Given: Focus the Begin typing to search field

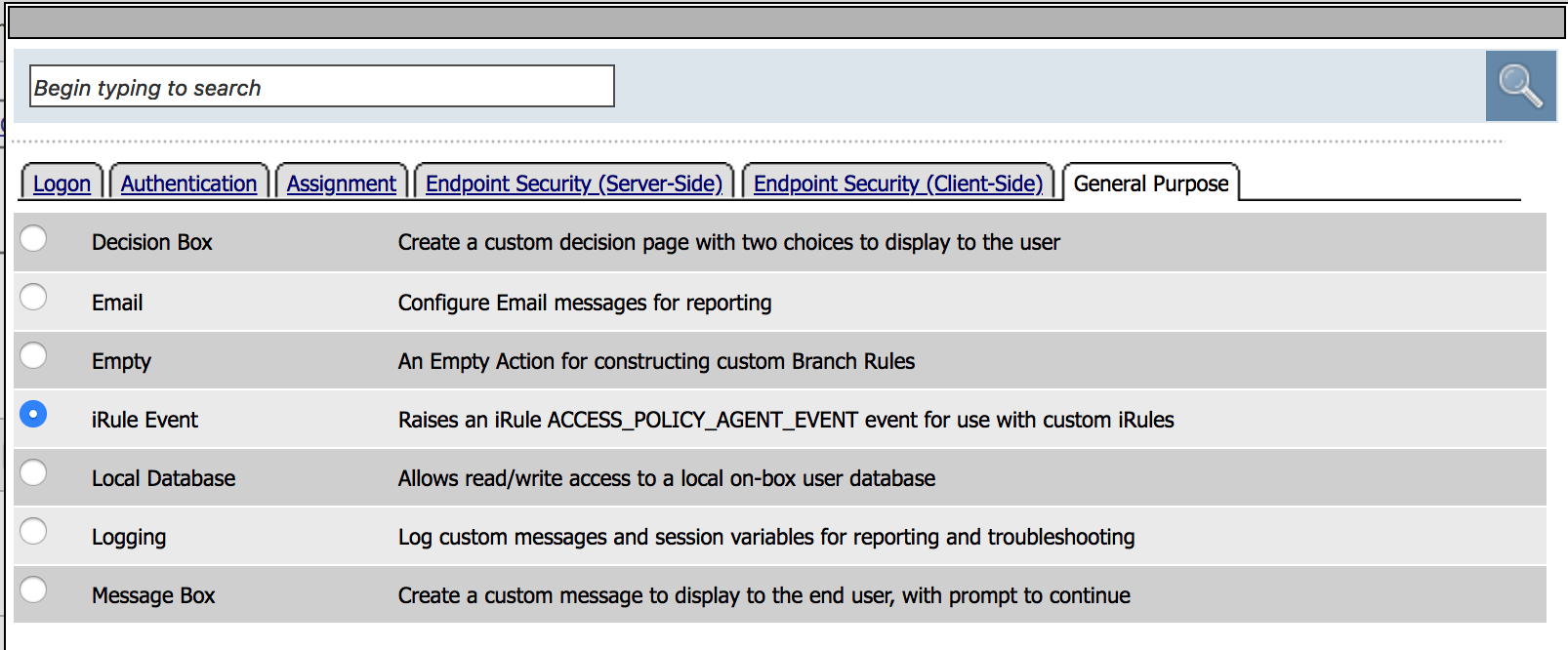Looking at the screenshot, I should [x=322, y=87].
